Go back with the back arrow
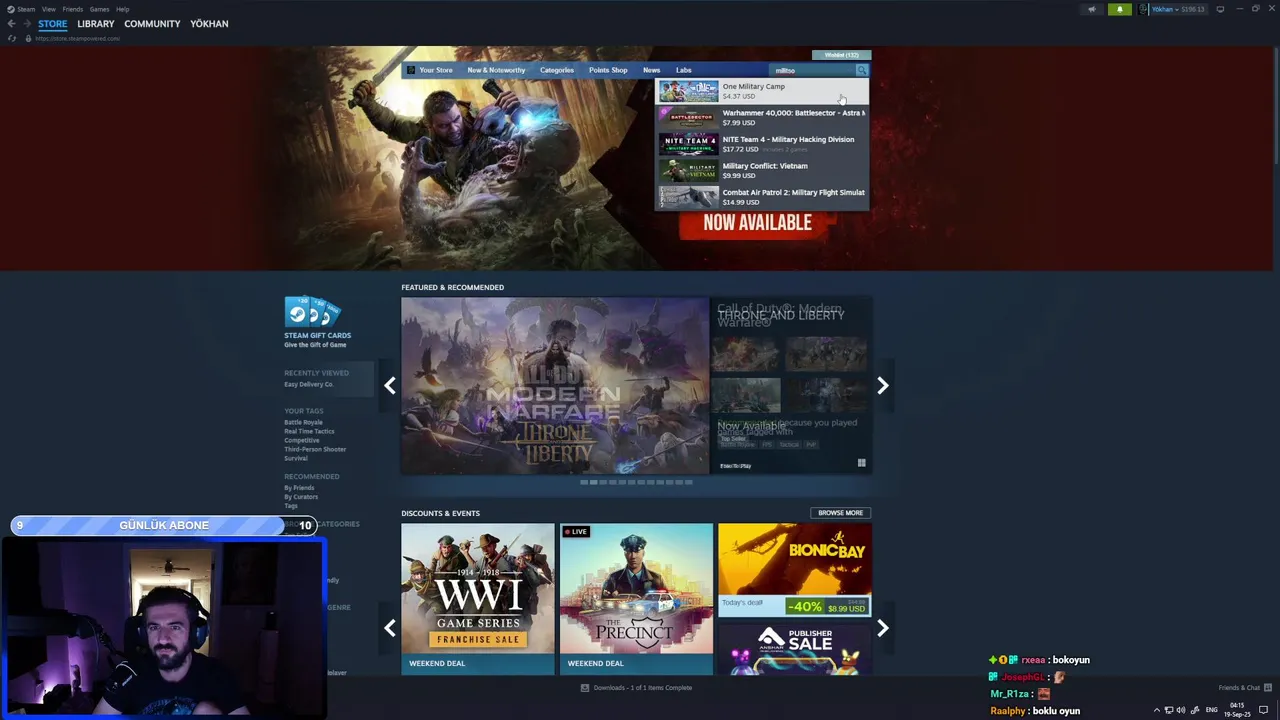This screenshot has width=1280, height=720. (x=12, y=24)
